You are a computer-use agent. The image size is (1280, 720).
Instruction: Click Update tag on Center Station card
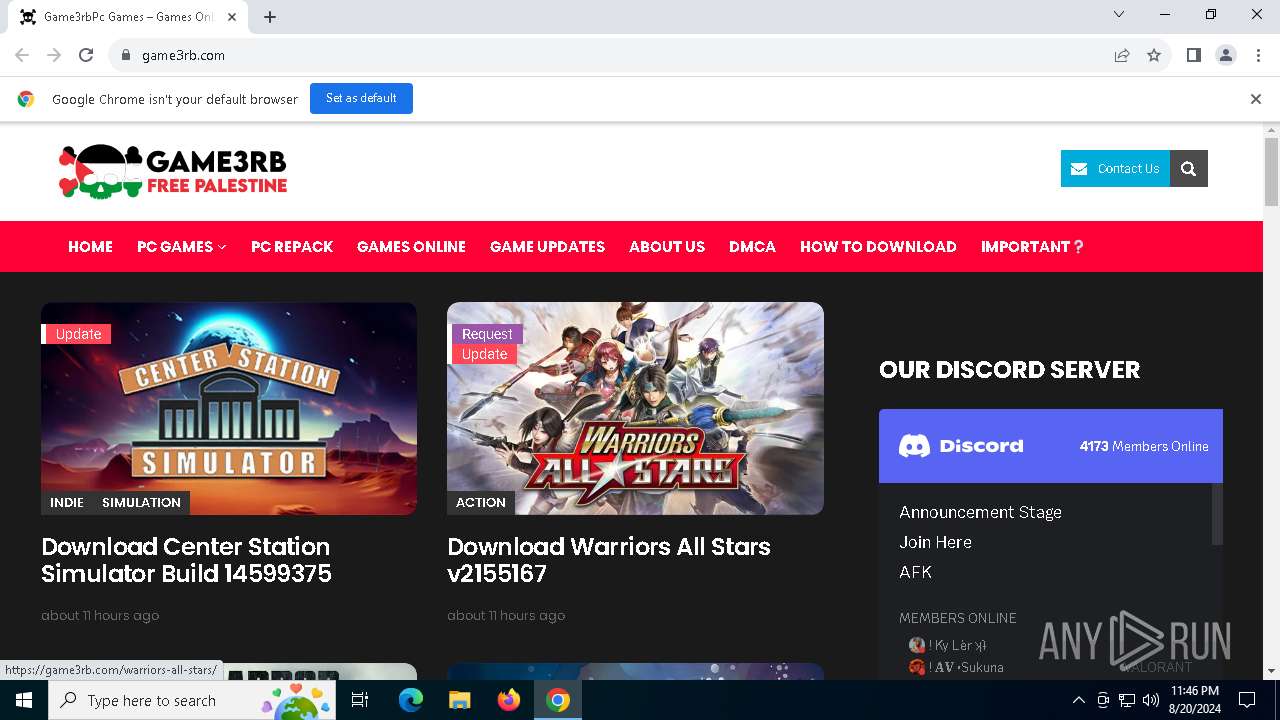77,334
